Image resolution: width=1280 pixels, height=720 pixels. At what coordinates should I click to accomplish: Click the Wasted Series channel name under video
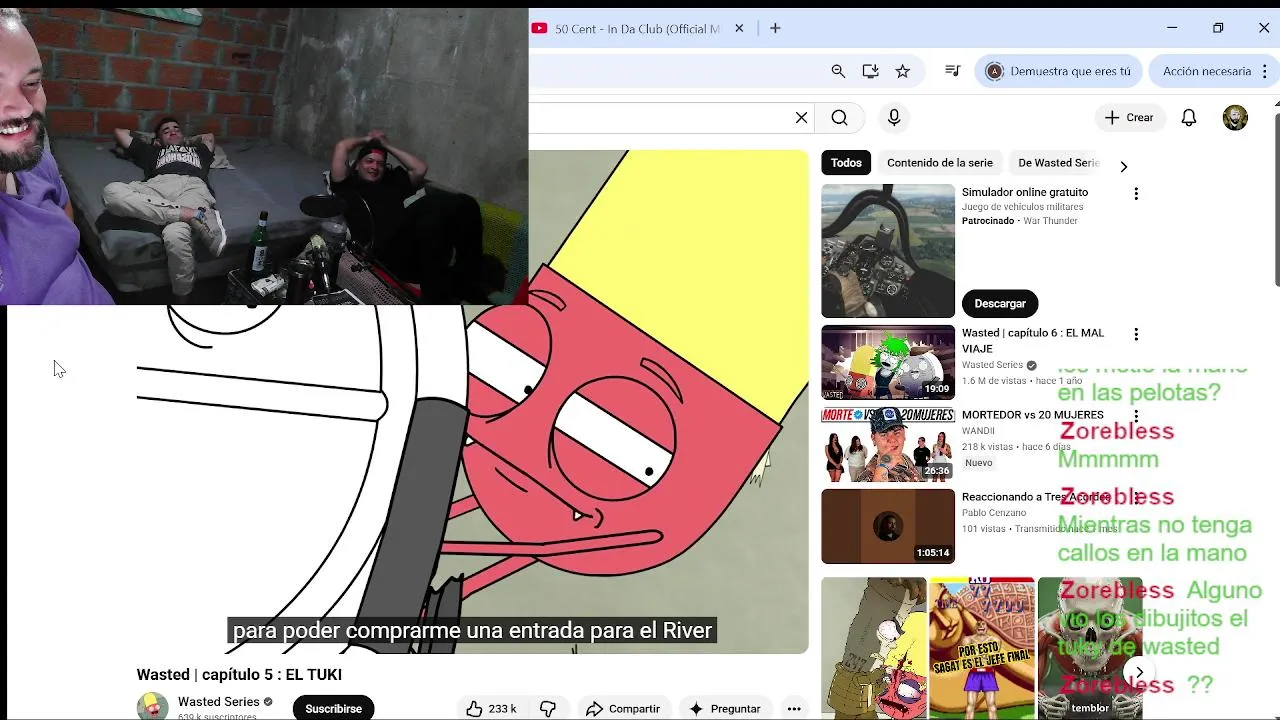click(219, 702)
